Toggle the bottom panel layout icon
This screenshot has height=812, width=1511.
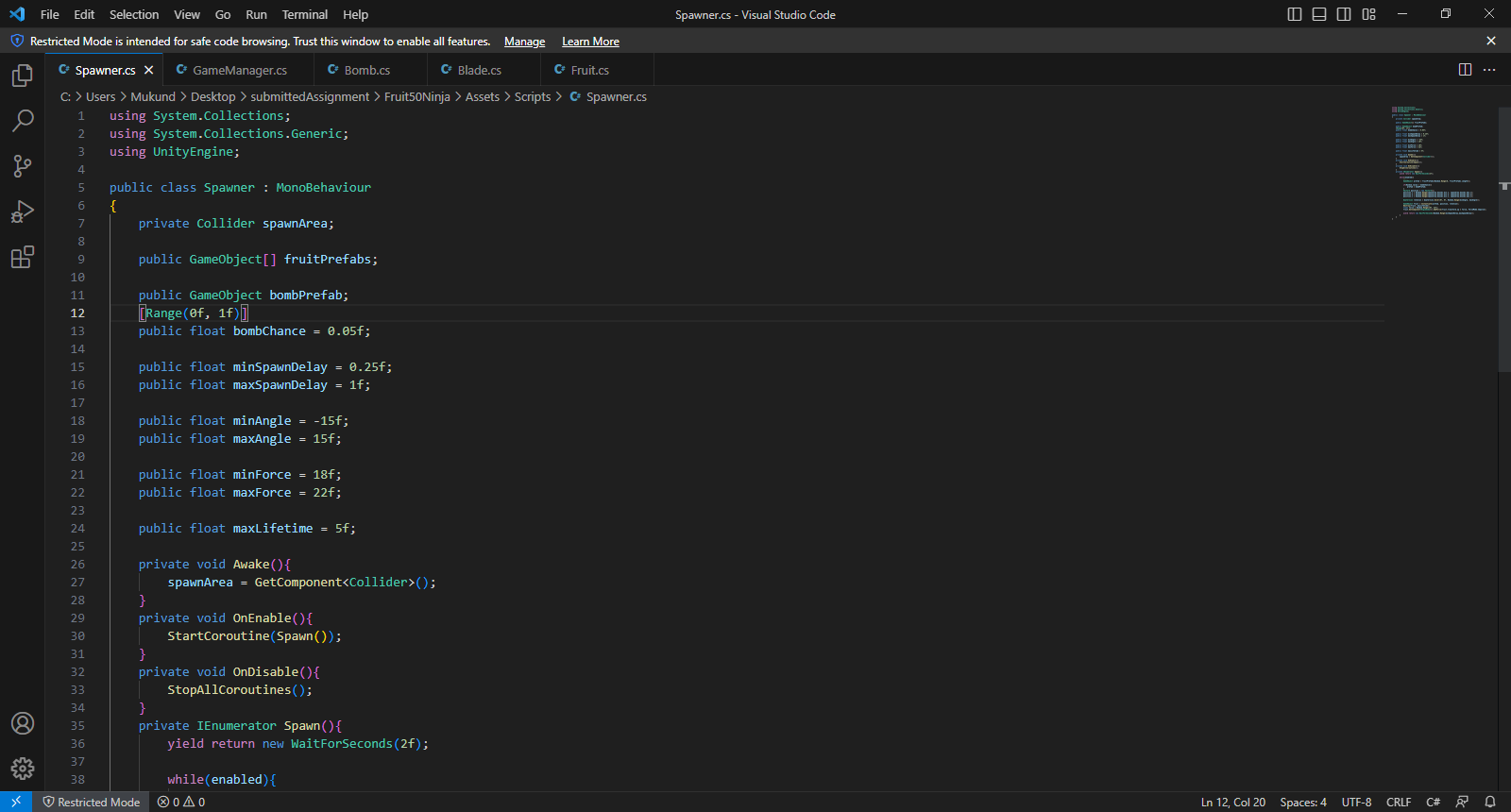[1319, 14]
